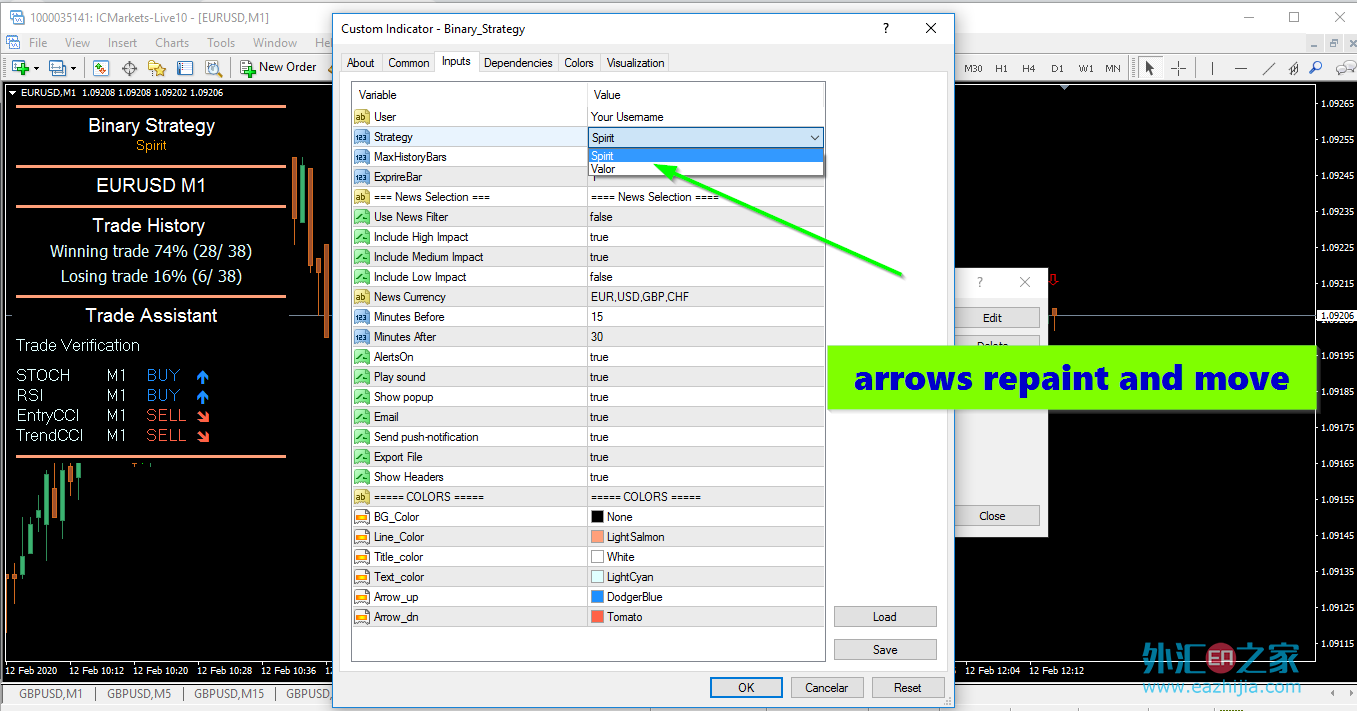Image resolution: width=1357 pixels, height=711 pixels.
Task: Click Edit in the background dialog
Action: click(x=992, y=318)
